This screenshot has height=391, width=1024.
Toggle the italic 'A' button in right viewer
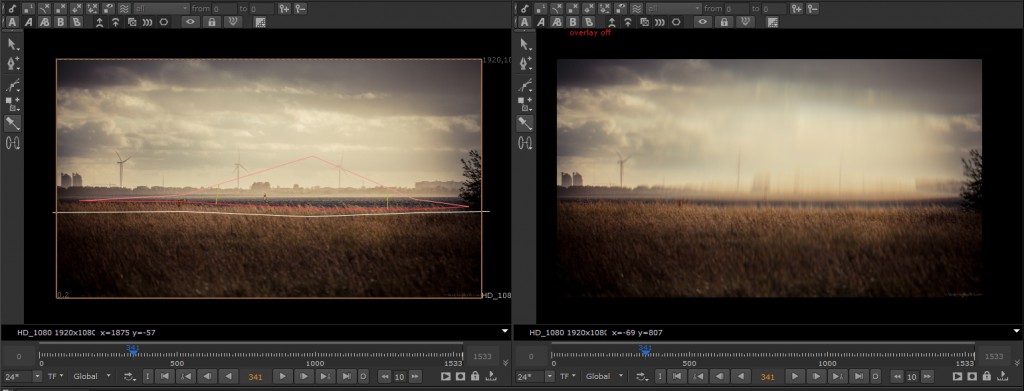click(x=541, y=22)
